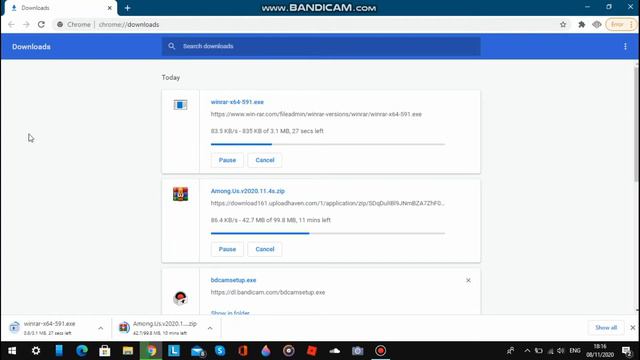This screenshot has height=360, width=640.
Task: Click the winrar download source URL
Action: pos(316,114)
